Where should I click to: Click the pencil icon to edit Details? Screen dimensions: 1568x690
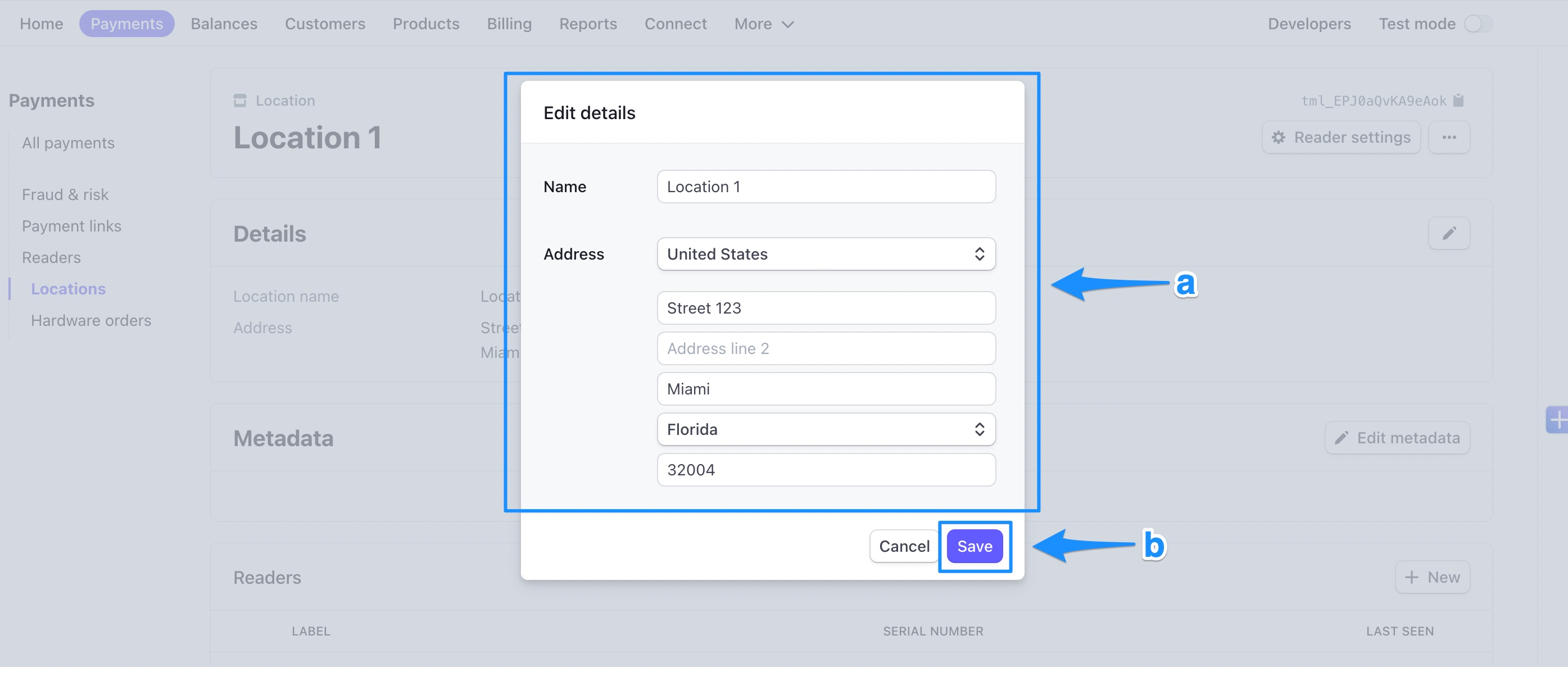click(x=1449, y=233)
